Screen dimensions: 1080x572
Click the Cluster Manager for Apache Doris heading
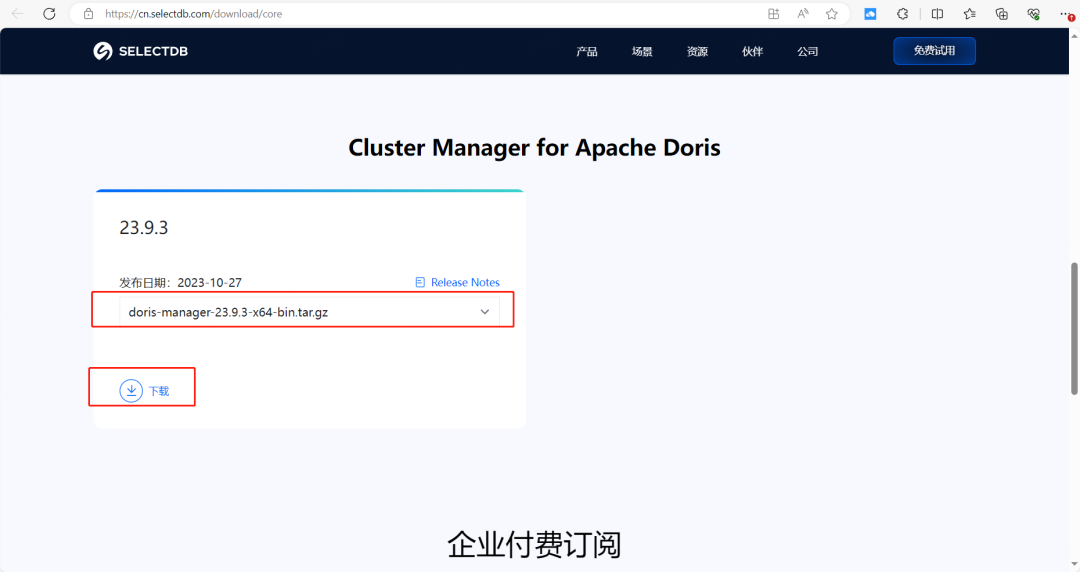tap(534, 147)
